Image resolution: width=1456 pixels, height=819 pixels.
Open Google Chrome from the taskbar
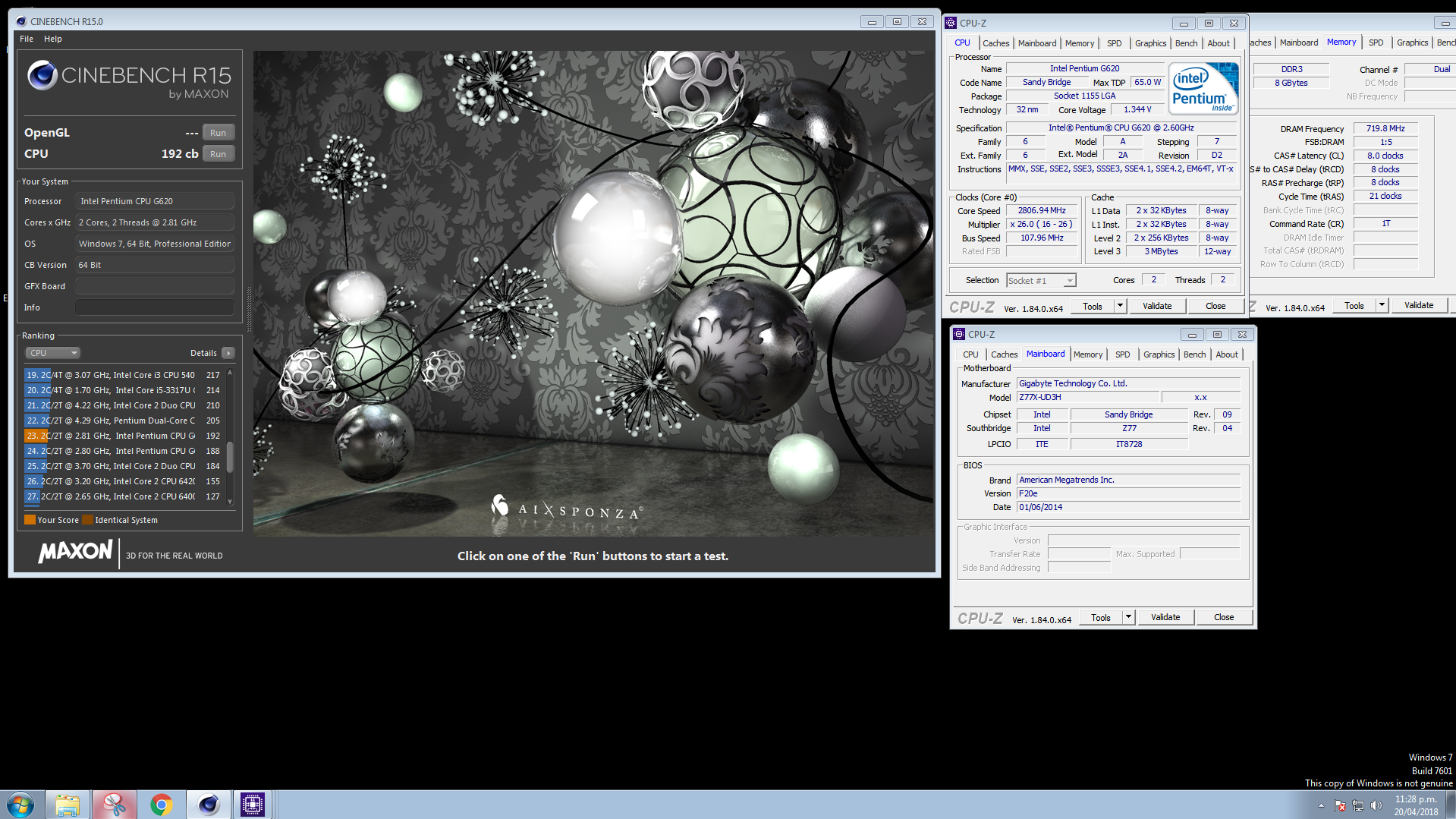pos(161,805)
